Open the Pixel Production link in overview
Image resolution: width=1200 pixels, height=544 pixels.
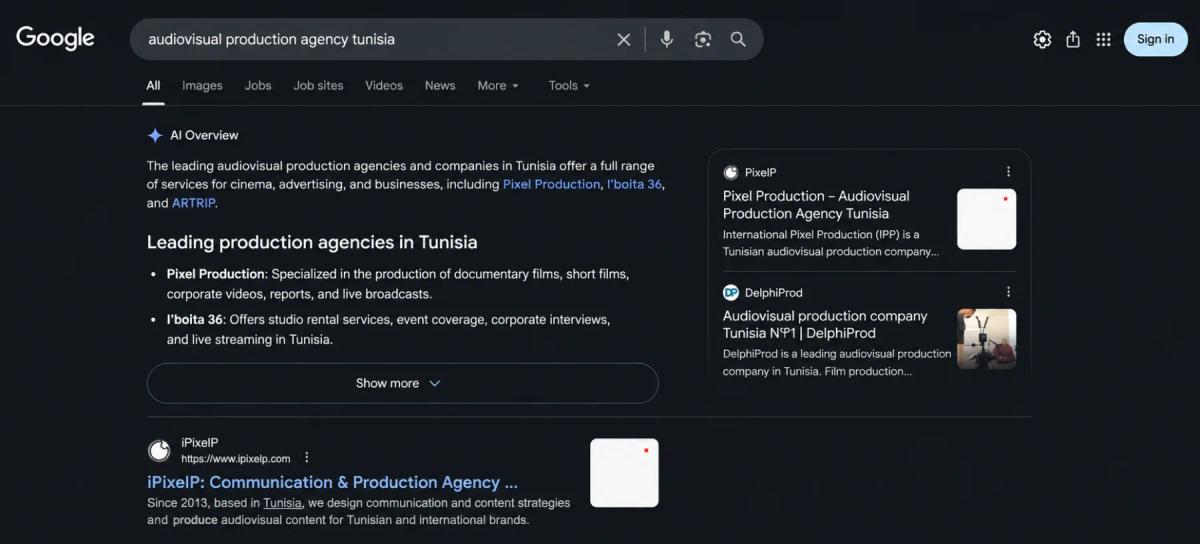551,184
